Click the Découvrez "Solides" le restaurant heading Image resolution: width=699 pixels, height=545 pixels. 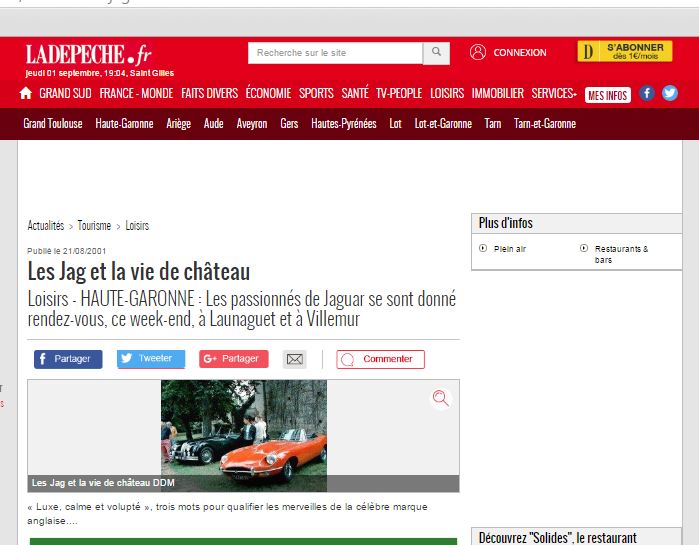[x=558, y=537]
